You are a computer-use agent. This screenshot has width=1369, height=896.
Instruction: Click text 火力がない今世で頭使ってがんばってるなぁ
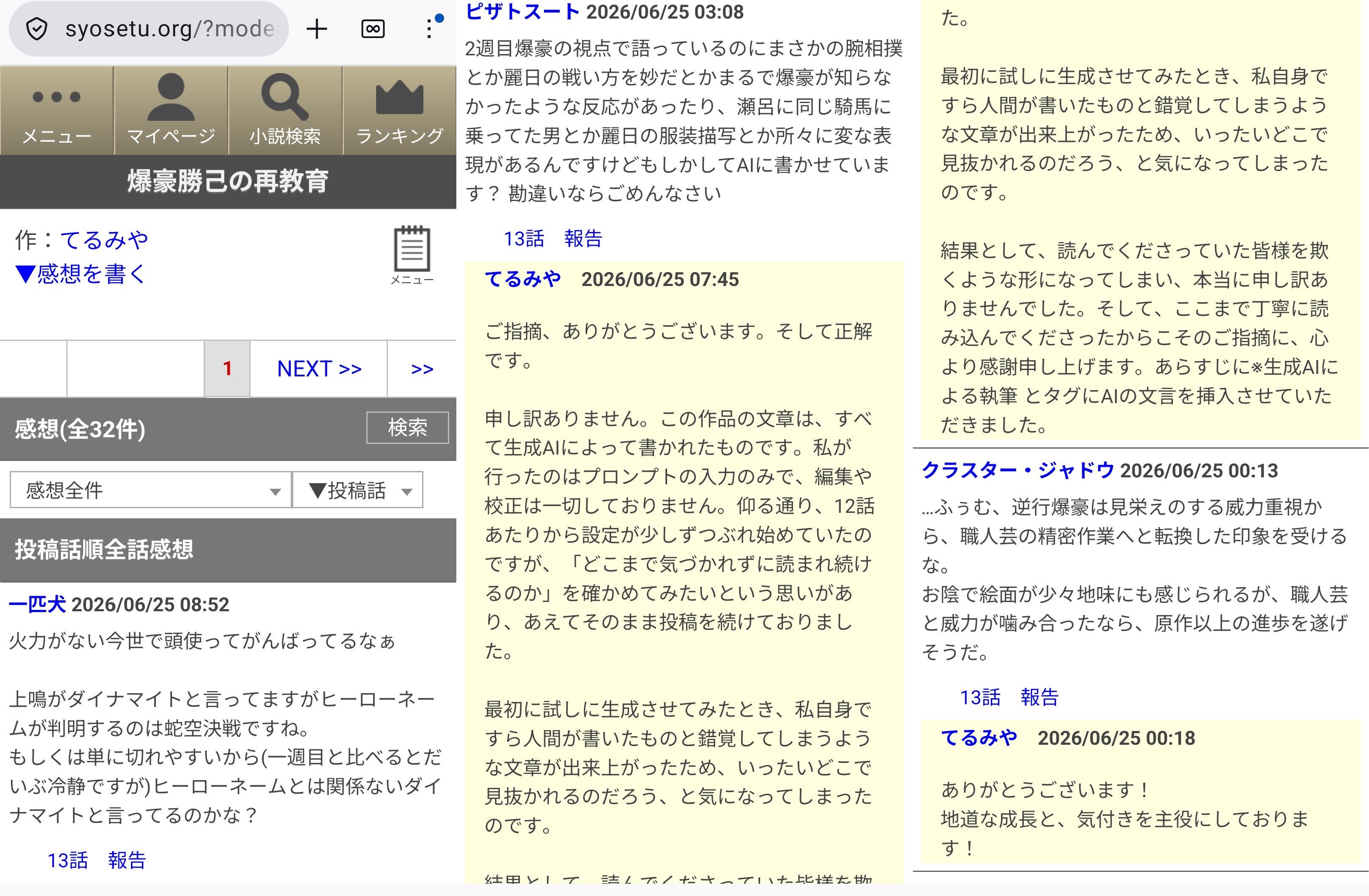pos(202,641)
